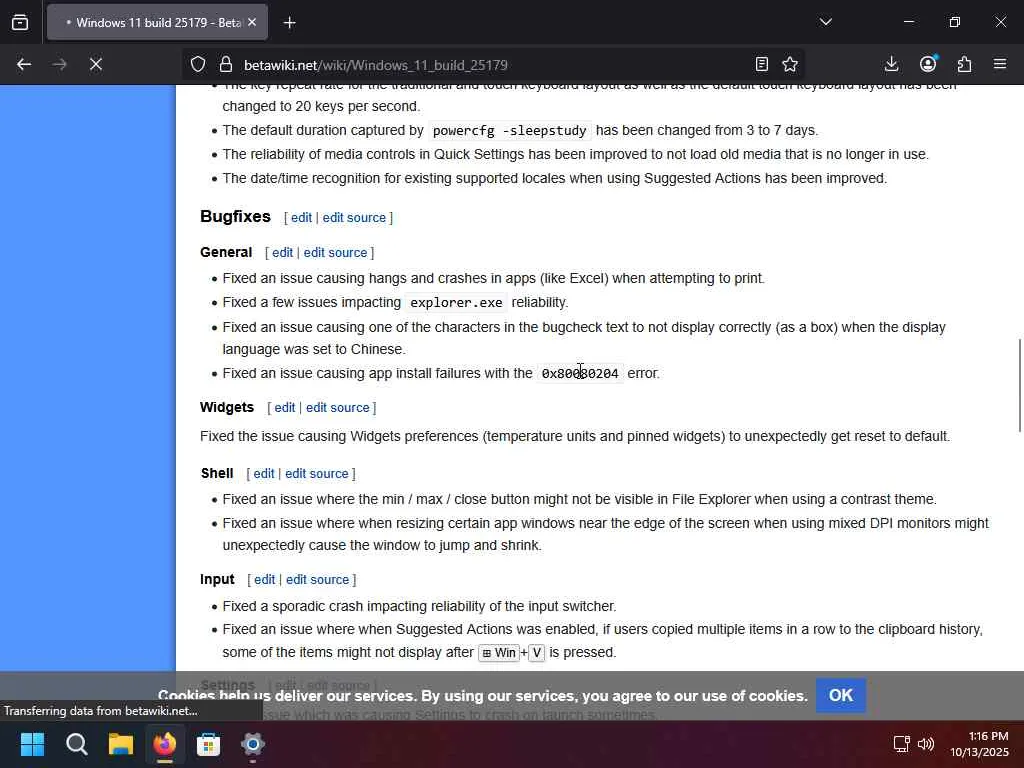Viewport: 1024px width, 768px height.
Task: Click the Win key label
Action: pyautogui.click(x=499, y=652)
